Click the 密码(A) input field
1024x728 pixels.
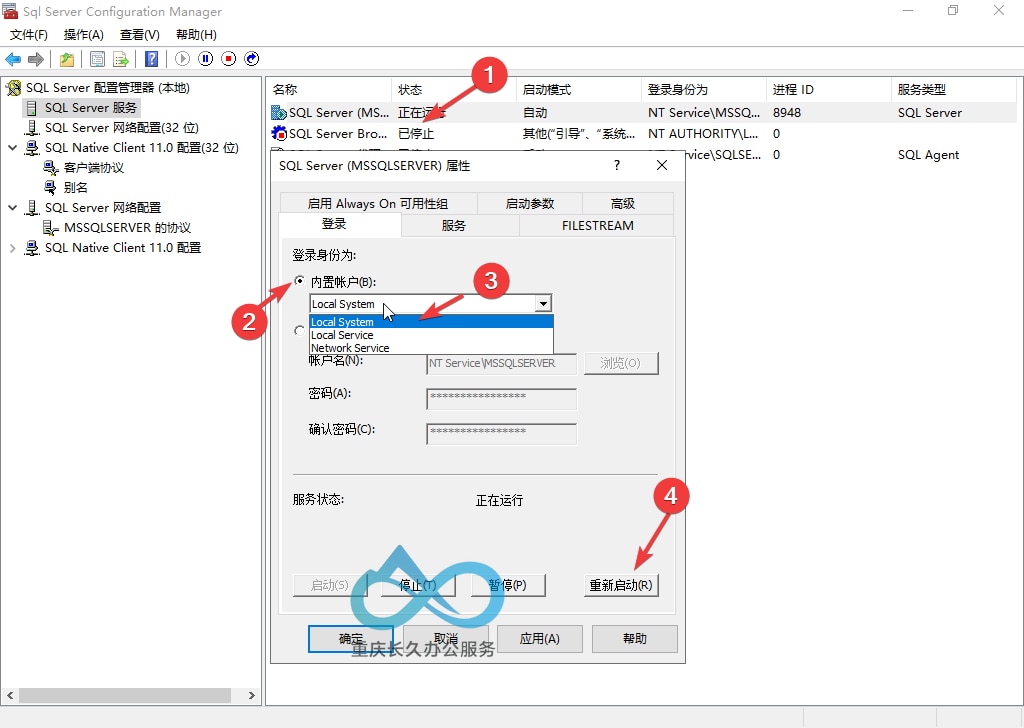(x=502, y=398)
